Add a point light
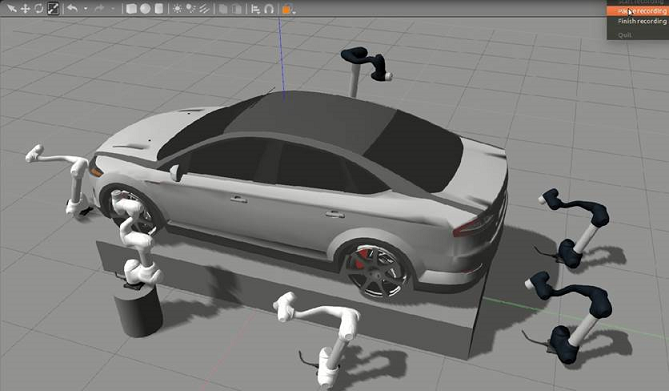This screenshot has height=391, width=669. (x=177, y=9)
